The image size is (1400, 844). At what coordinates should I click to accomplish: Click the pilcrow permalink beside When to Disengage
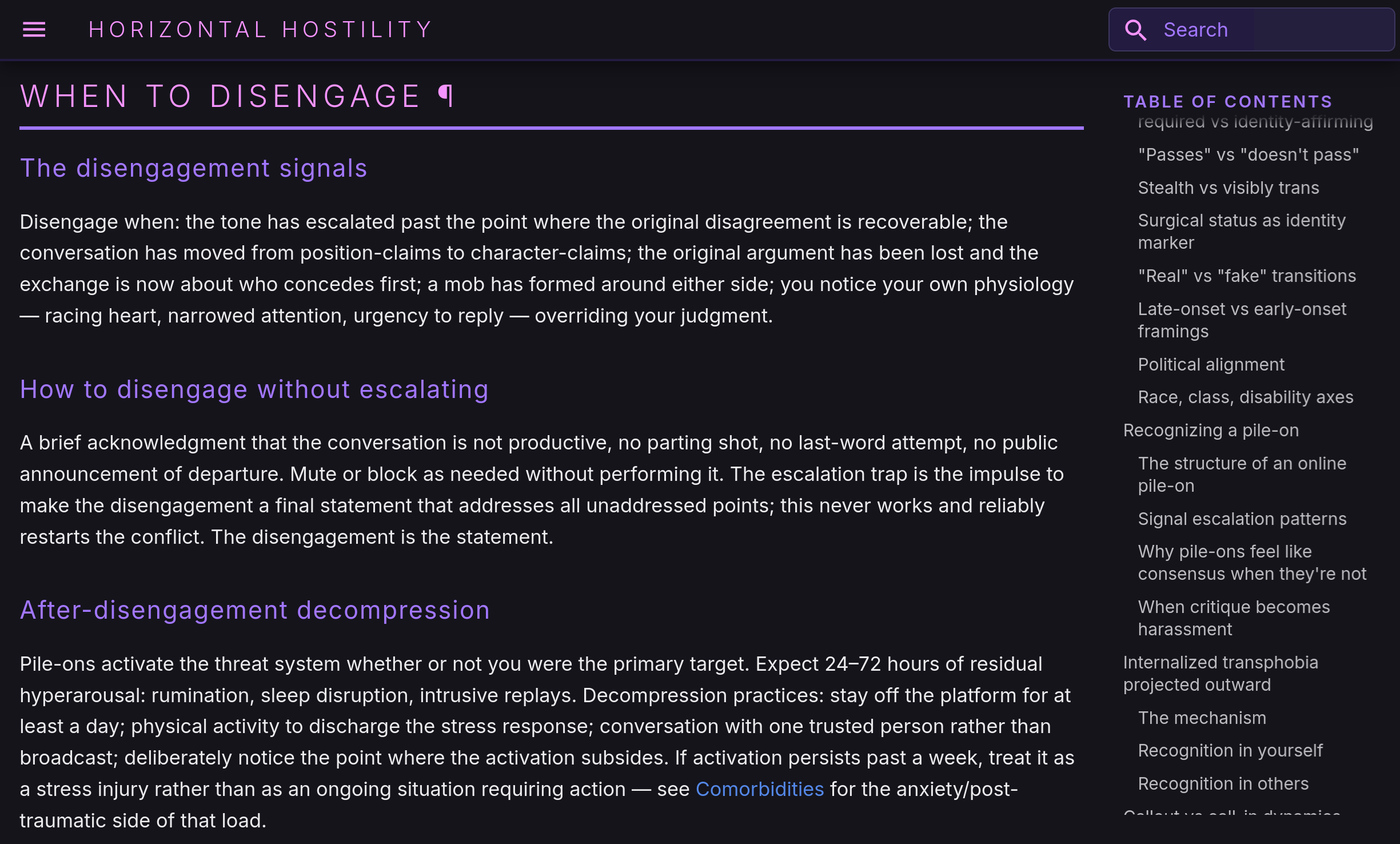pos(446,96)
